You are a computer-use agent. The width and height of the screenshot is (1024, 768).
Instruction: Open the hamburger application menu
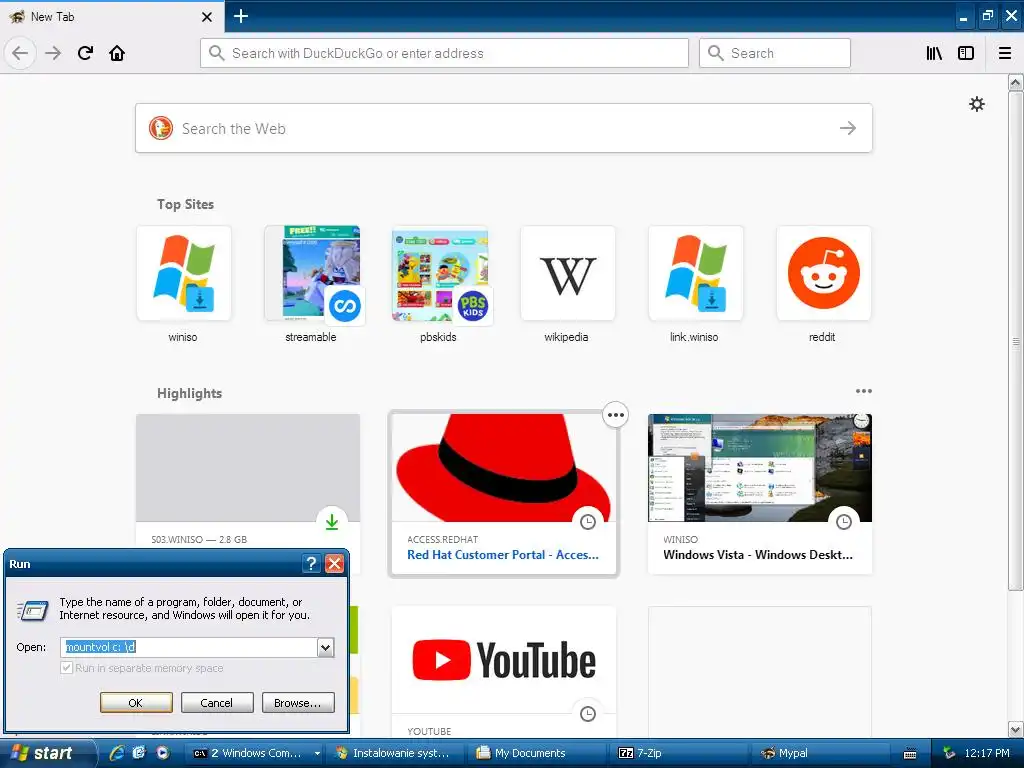[1005, 53]
